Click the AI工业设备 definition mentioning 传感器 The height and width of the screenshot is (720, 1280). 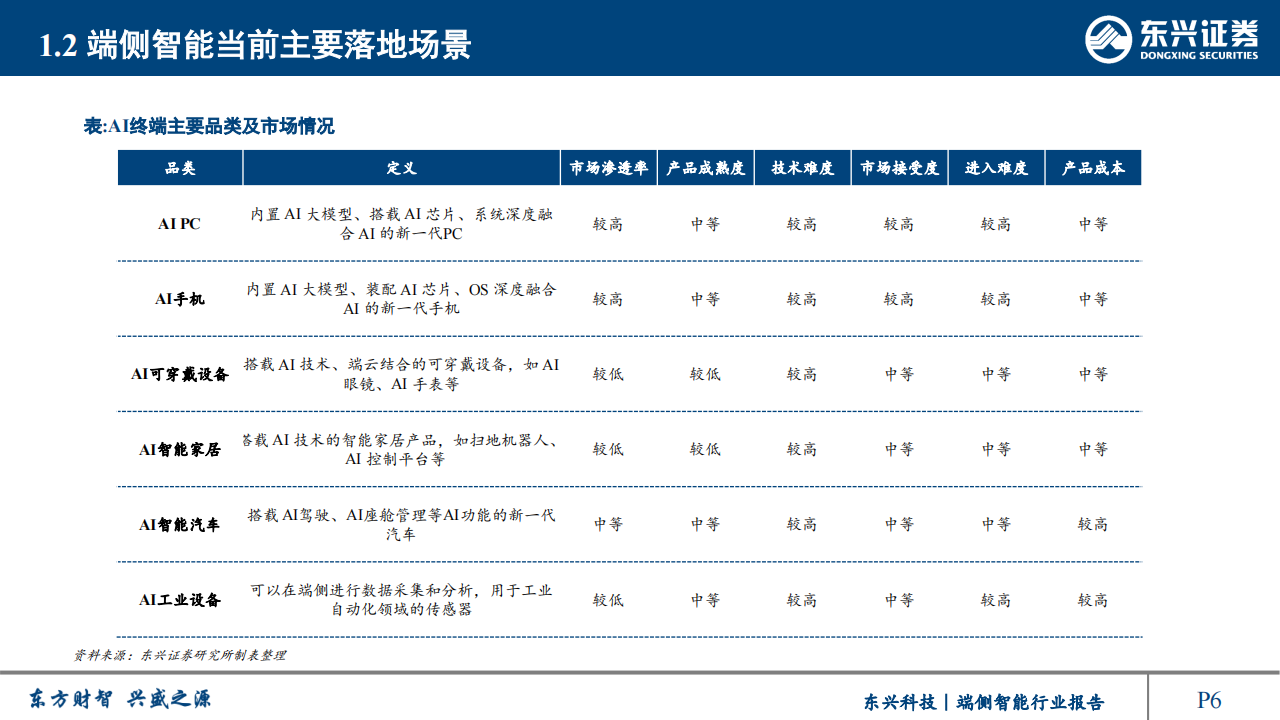click(401, 600)
